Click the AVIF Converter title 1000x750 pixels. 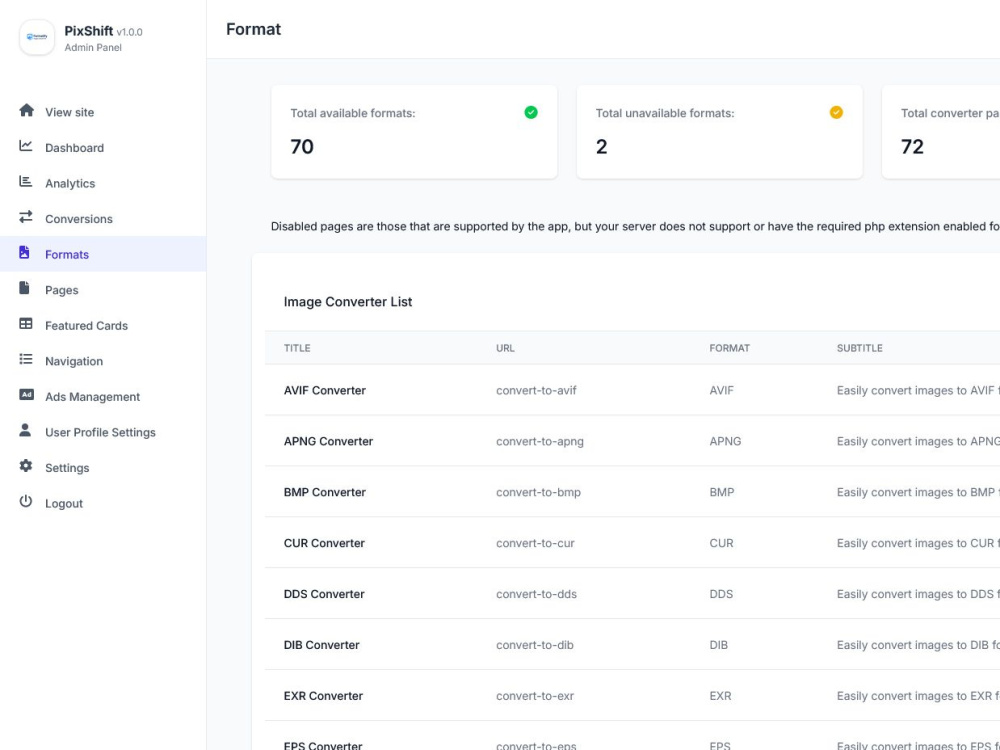point(325,390)
